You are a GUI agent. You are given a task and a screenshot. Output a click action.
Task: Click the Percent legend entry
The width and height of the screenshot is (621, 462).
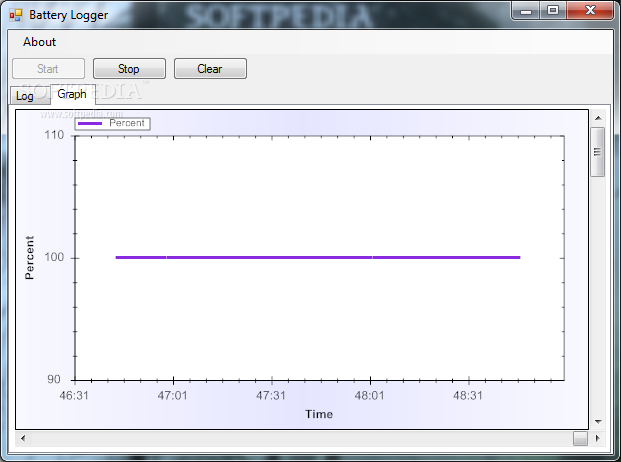(x=112, y=124)
